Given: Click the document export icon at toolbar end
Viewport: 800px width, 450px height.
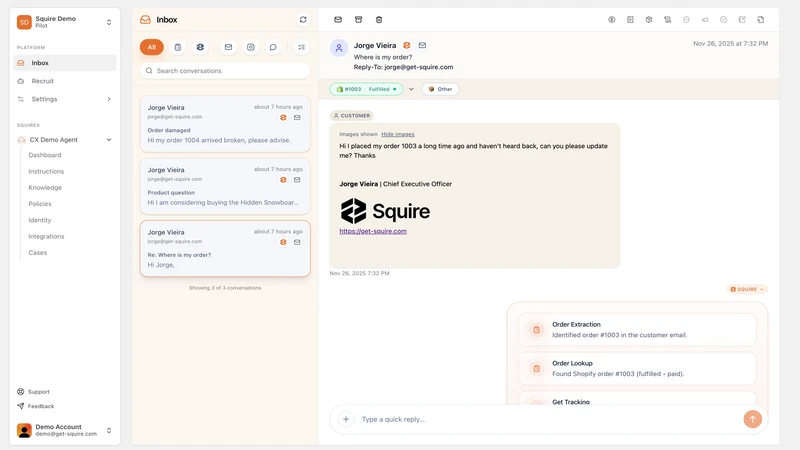Looking at the screenshot, I should tap(761, 19).
